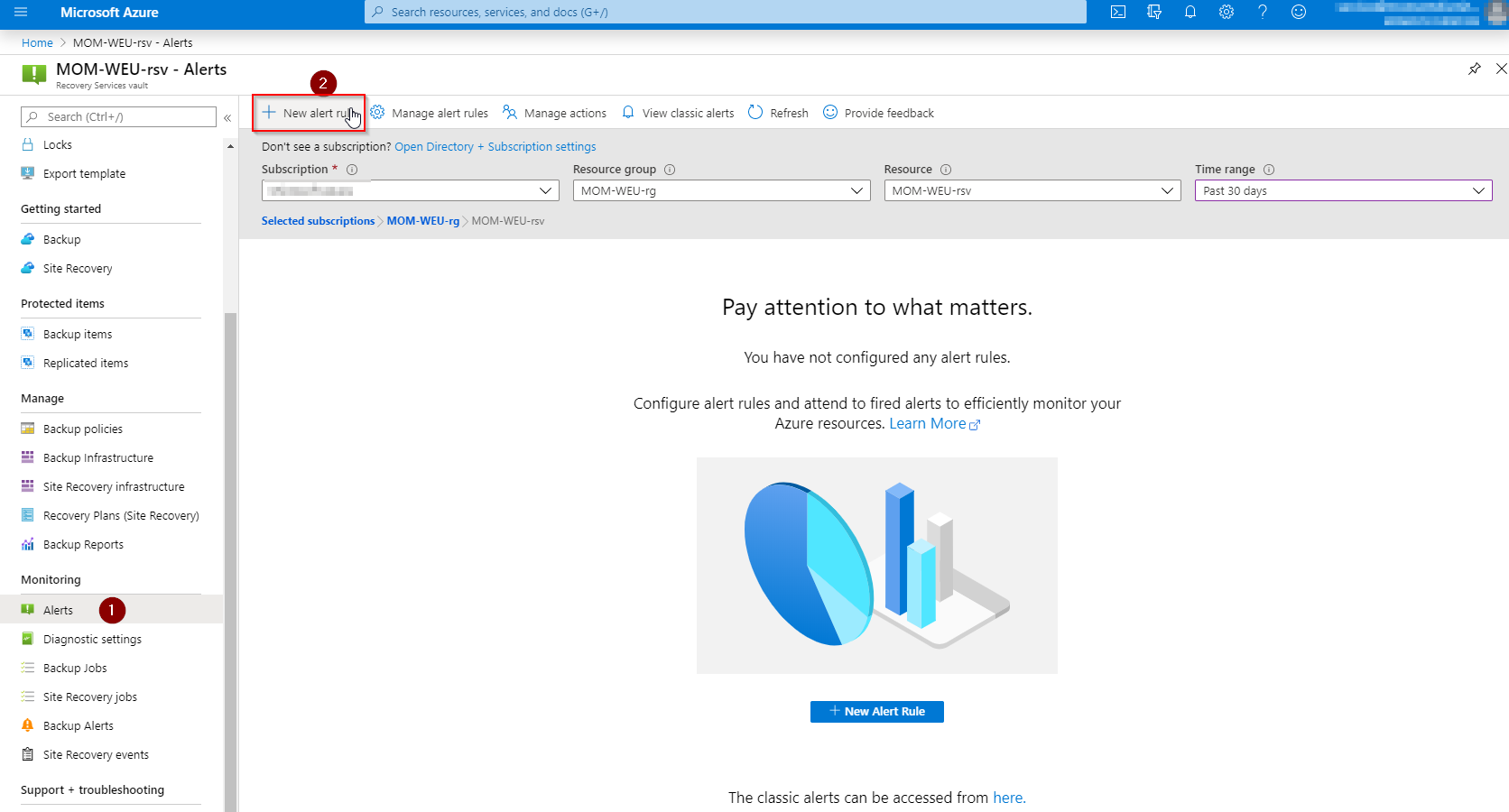Click the sidebar scroll-up arrow

pos(230,145)
